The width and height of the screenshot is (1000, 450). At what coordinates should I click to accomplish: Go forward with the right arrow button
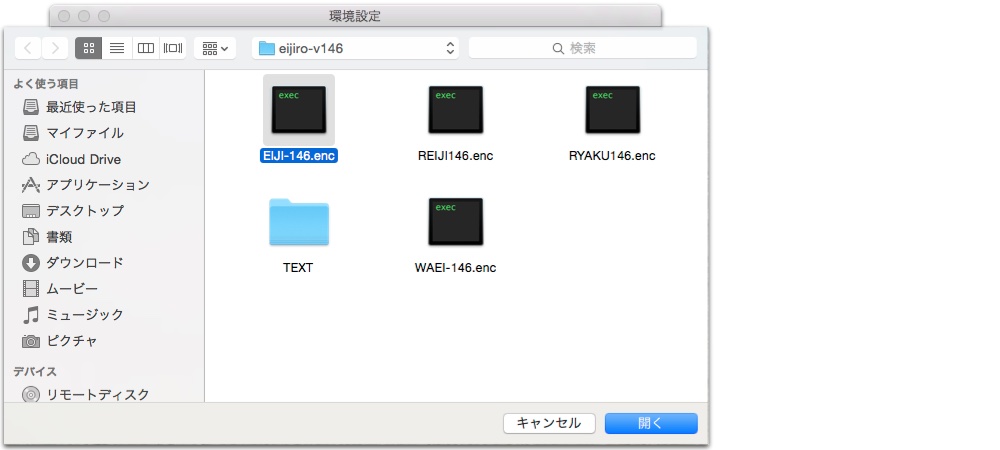[x=55, y=48]
